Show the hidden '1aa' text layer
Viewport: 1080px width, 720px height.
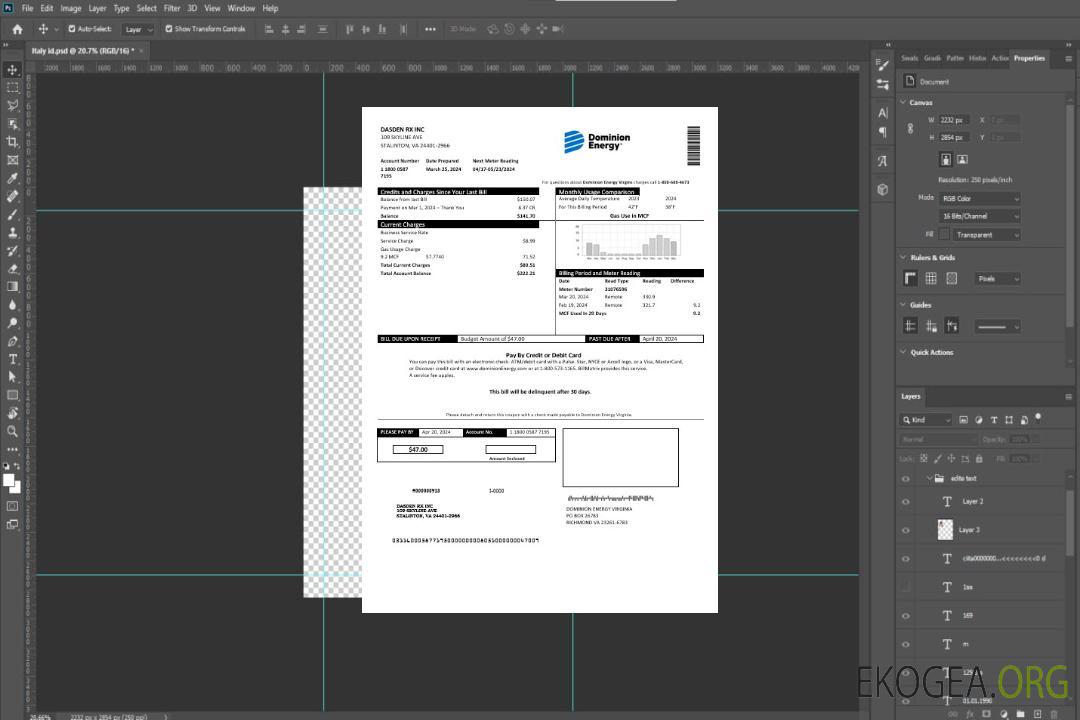click(x=906, y=587)
